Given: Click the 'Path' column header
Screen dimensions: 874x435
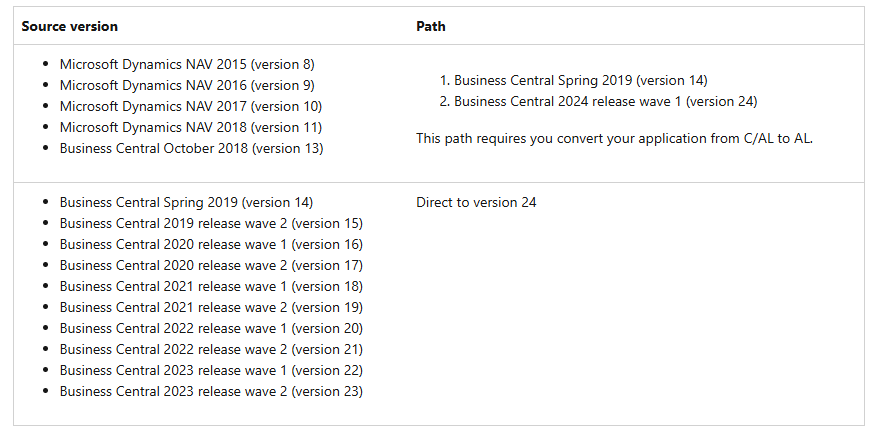Looking at the screenshot, I should (431, 26).
